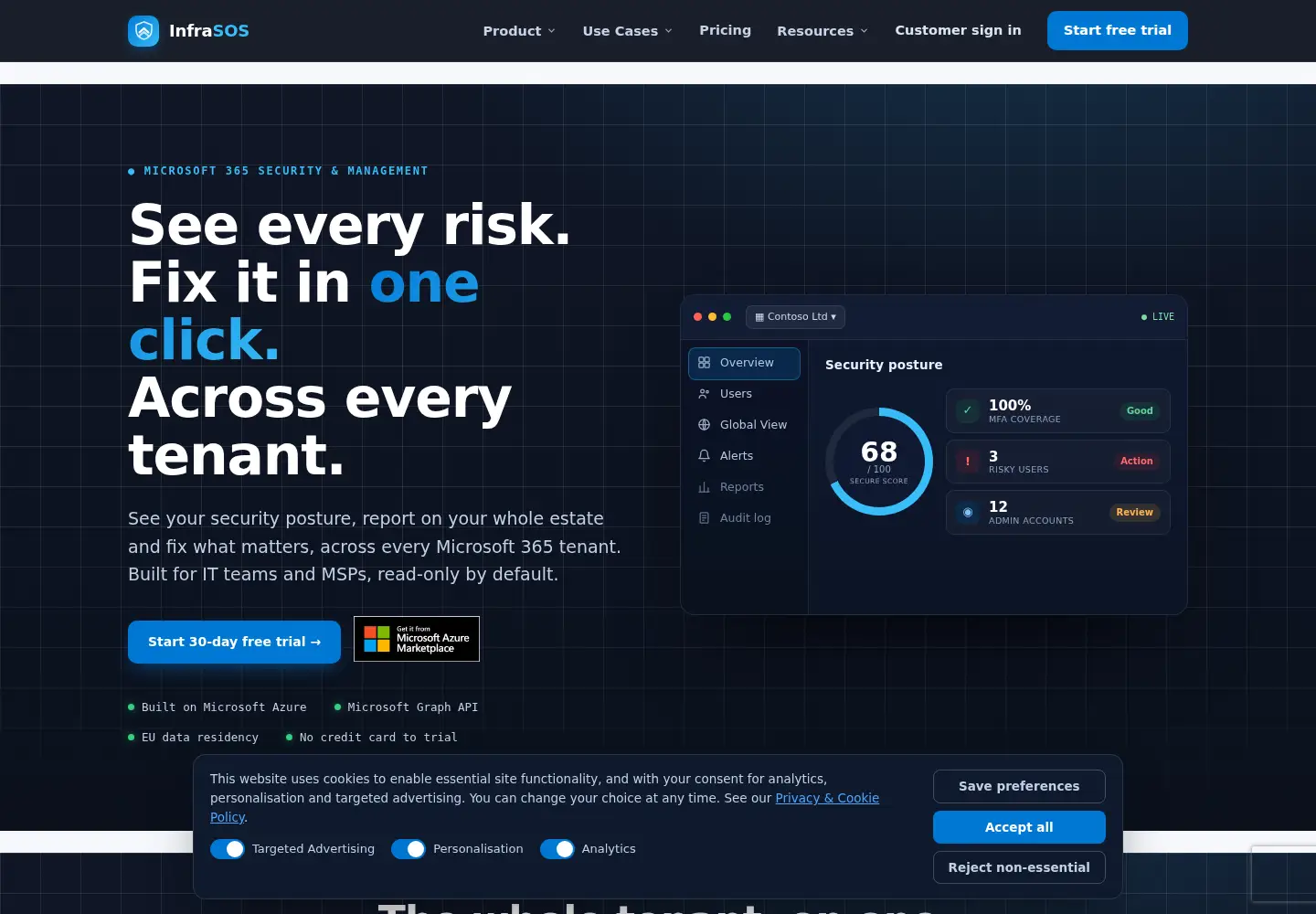Click the yellow window dot in dashboard
Screen dimensions: 1316x914
coord(713,317)
